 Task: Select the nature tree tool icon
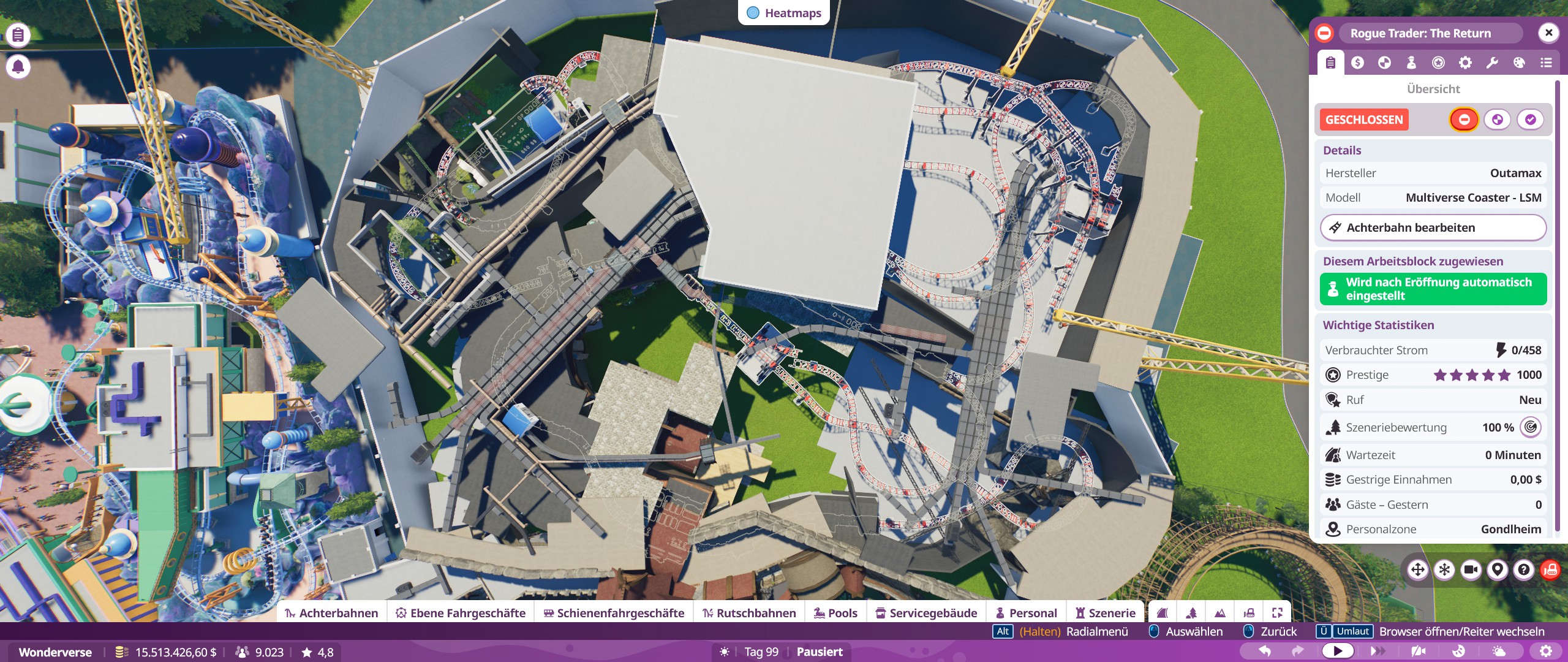pyautogui.click(x=1191, y=613)
